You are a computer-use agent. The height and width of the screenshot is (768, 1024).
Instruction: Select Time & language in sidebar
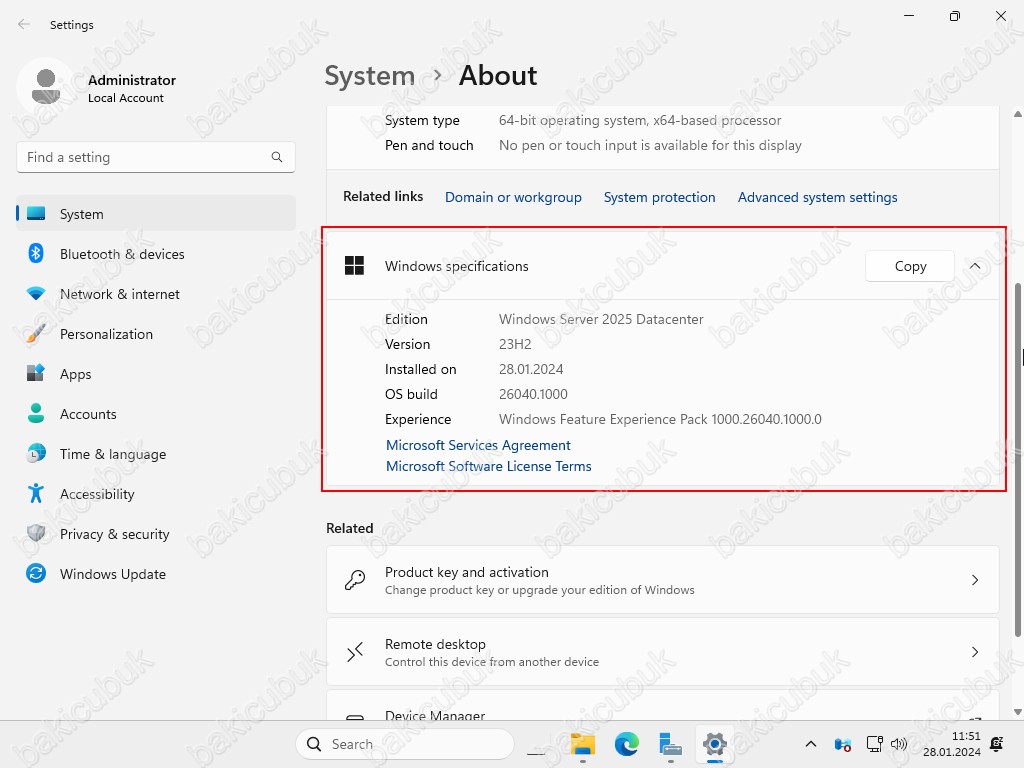156,453
